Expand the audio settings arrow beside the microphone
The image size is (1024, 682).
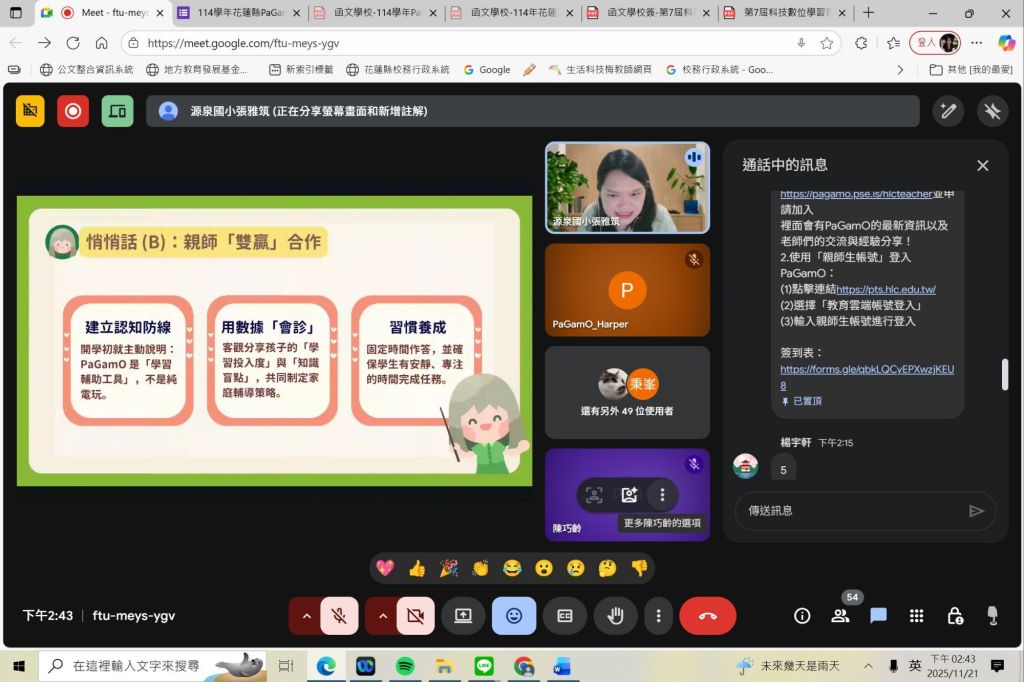pos(305,616)
